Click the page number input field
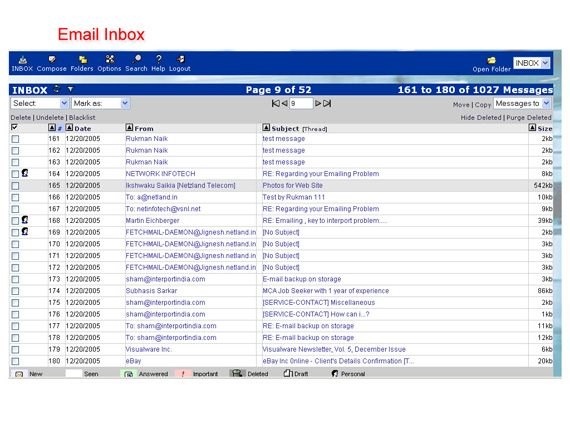Image resolution: width=570 pixels, height=428 pixels. 301,104
